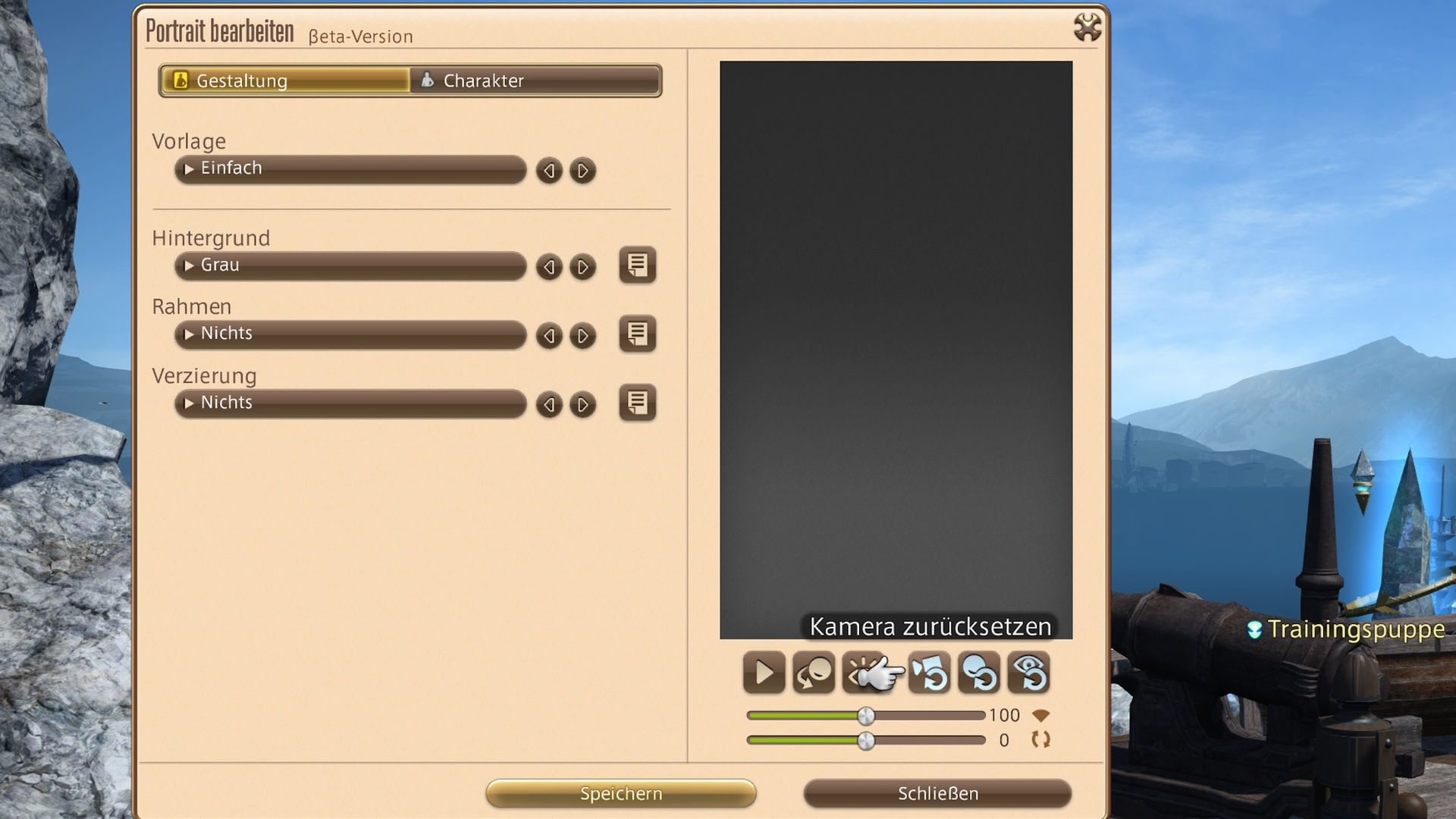Switch to the Gestaltung tab
This screenshot has width=1456, height=819.
point(286,80)
